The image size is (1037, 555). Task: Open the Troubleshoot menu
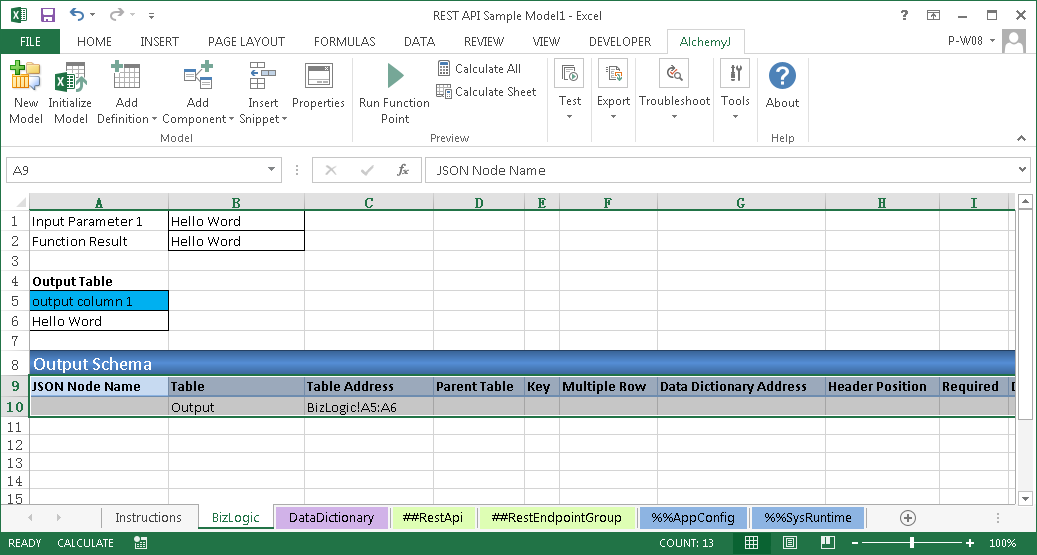click(x=674, y=91)
